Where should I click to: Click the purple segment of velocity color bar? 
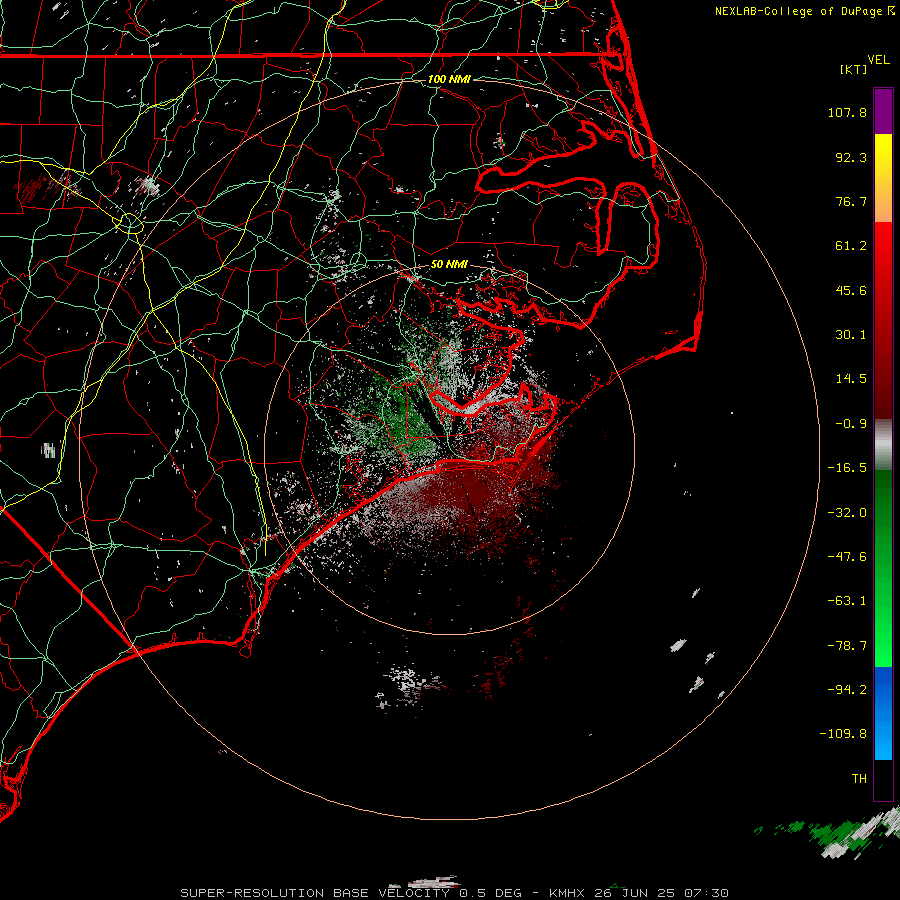point(883,111)
